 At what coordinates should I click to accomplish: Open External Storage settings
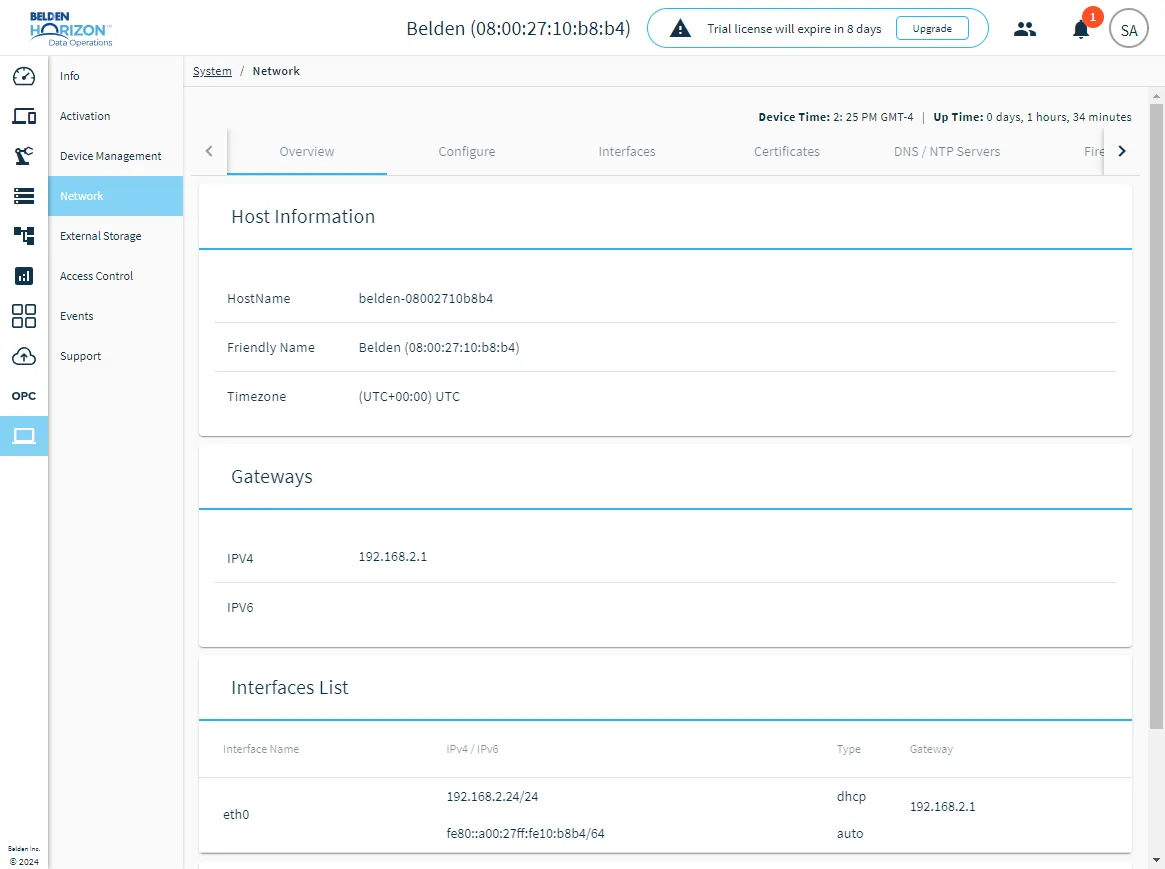(x=116, y=236)
